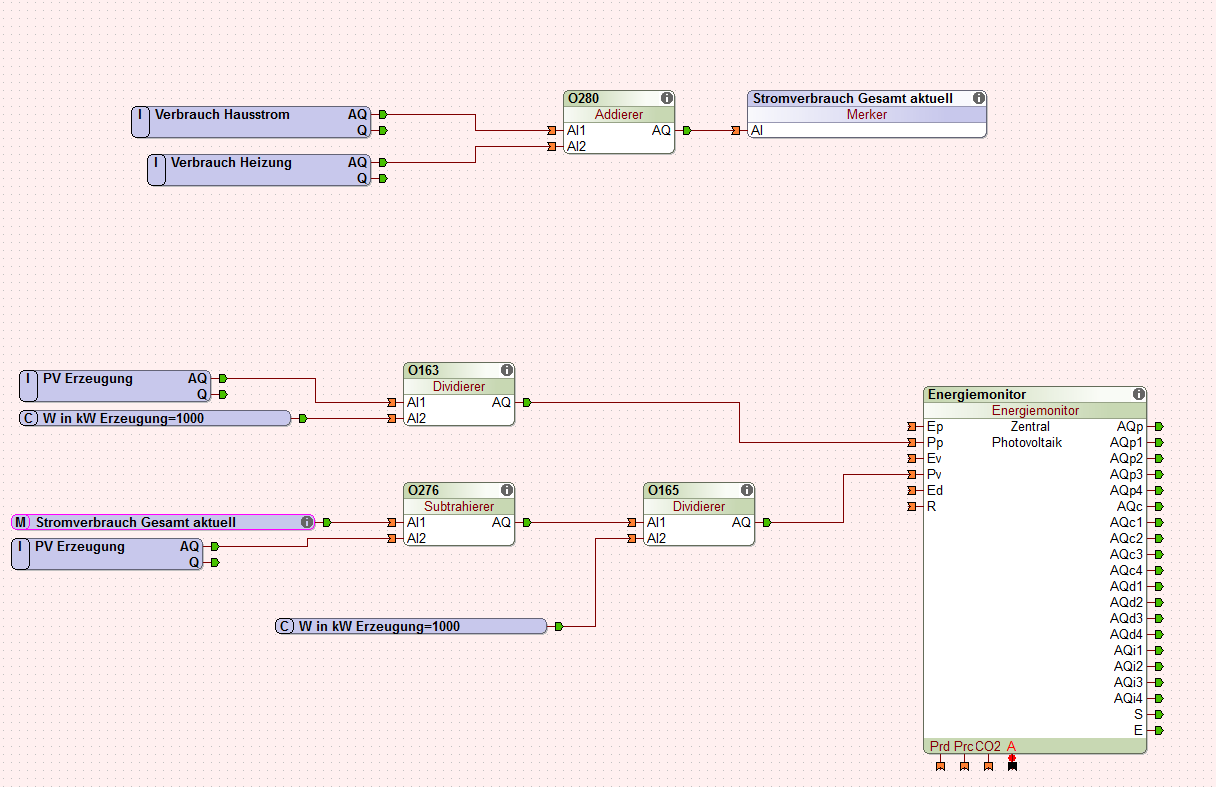Open info icon on O276 Subtrahierer block
The height and width of the screenshot is (787, 1216).
pos(507,490)
